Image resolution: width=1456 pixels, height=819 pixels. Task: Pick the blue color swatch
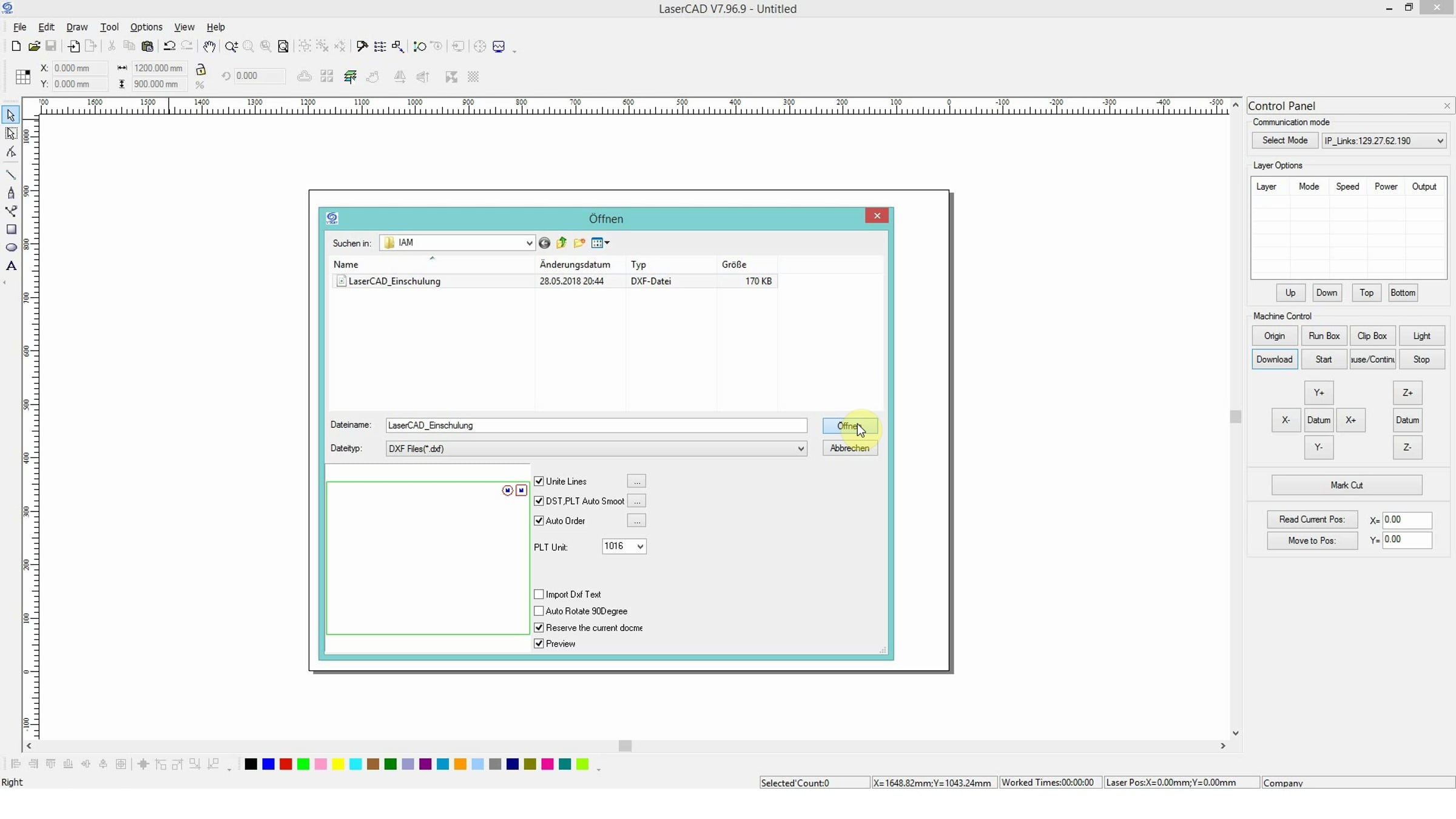[268, 764]
